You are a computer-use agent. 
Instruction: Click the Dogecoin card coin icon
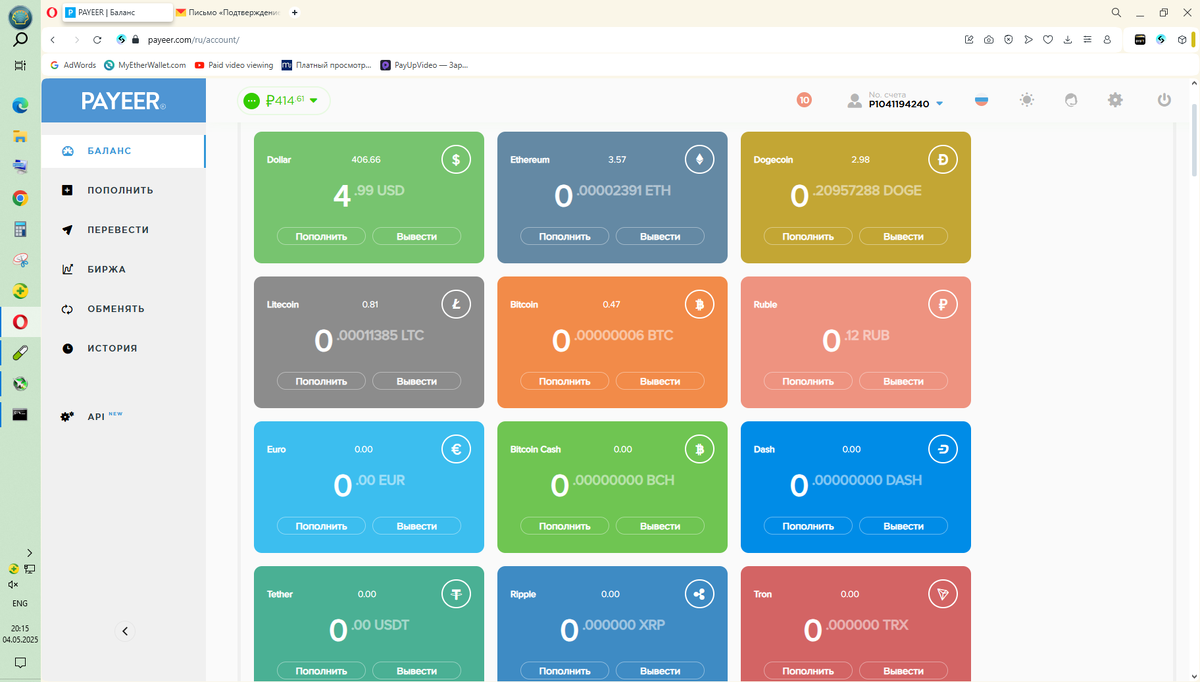point(942,160)
